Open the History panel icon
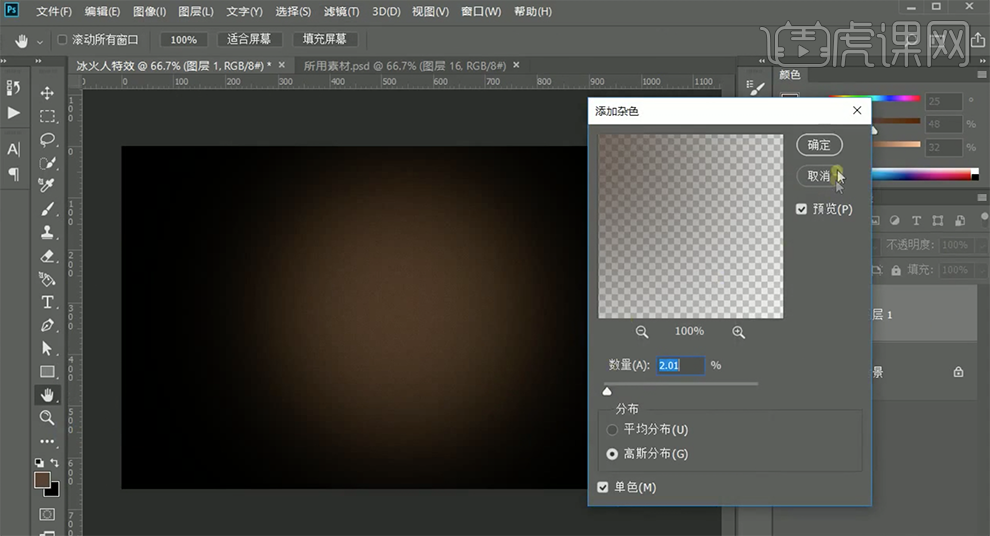This screenshot has width=990, height=536. (13, 88)
